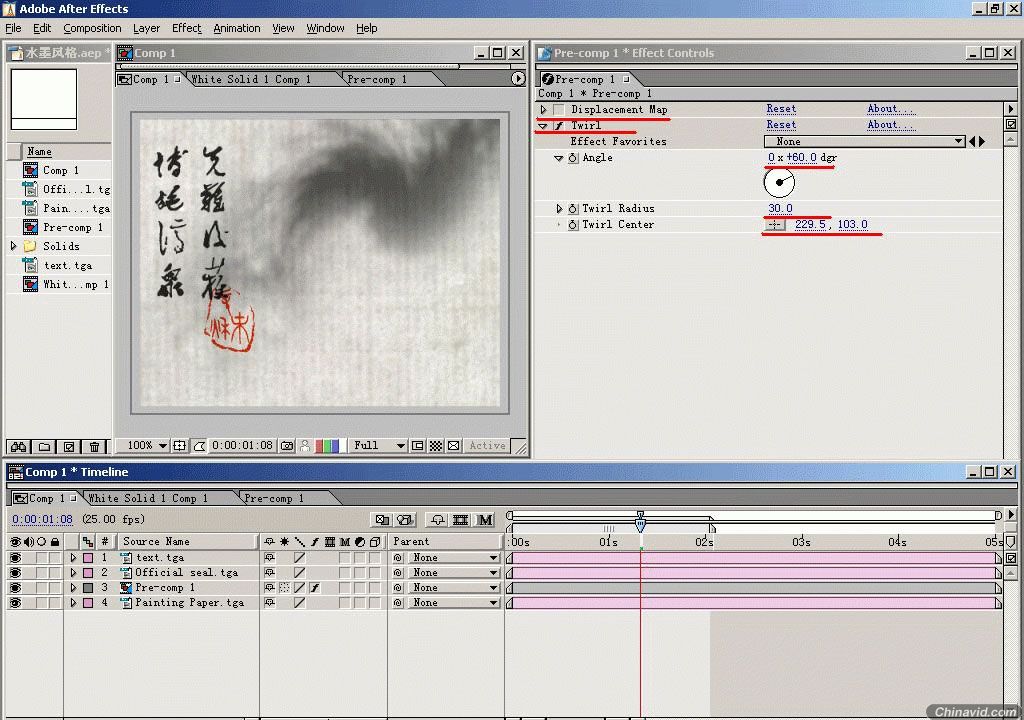Click the Angle dial control
Image resolution: width=1024 pixels, height=720 pixels.
tap(779, 182)
